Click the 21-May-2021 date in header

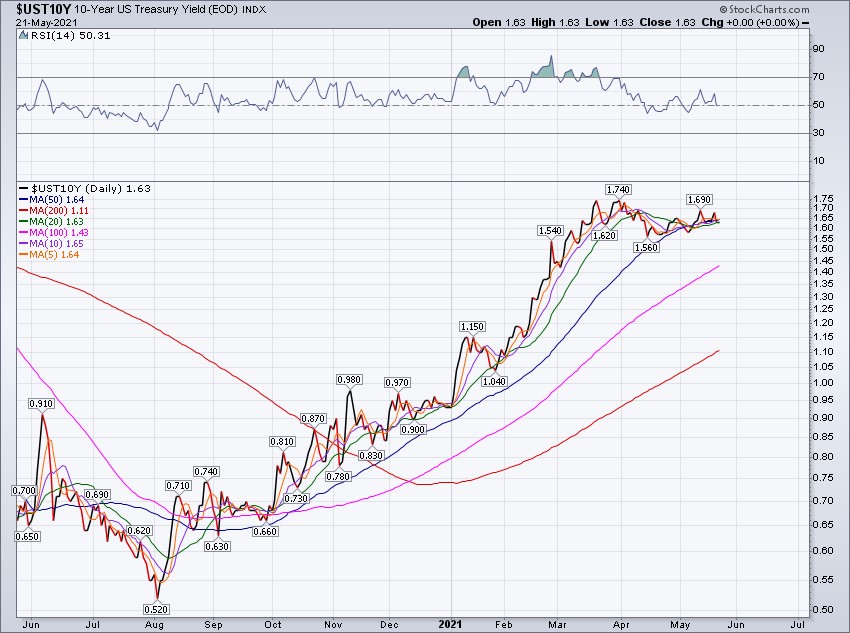(x=35, y=21)
